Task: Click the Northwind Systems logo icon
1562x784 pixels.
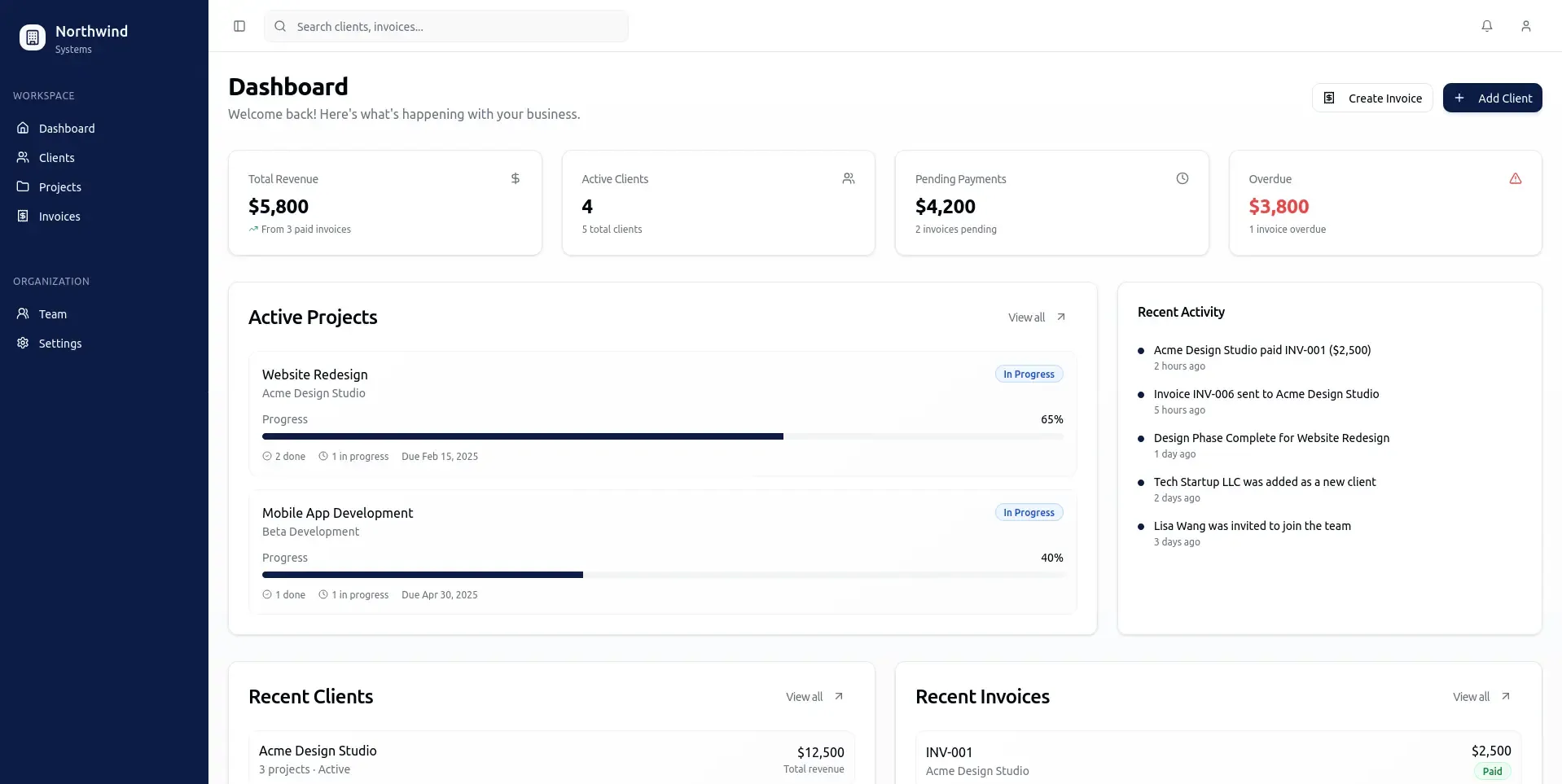Action: tap(32, 37)
